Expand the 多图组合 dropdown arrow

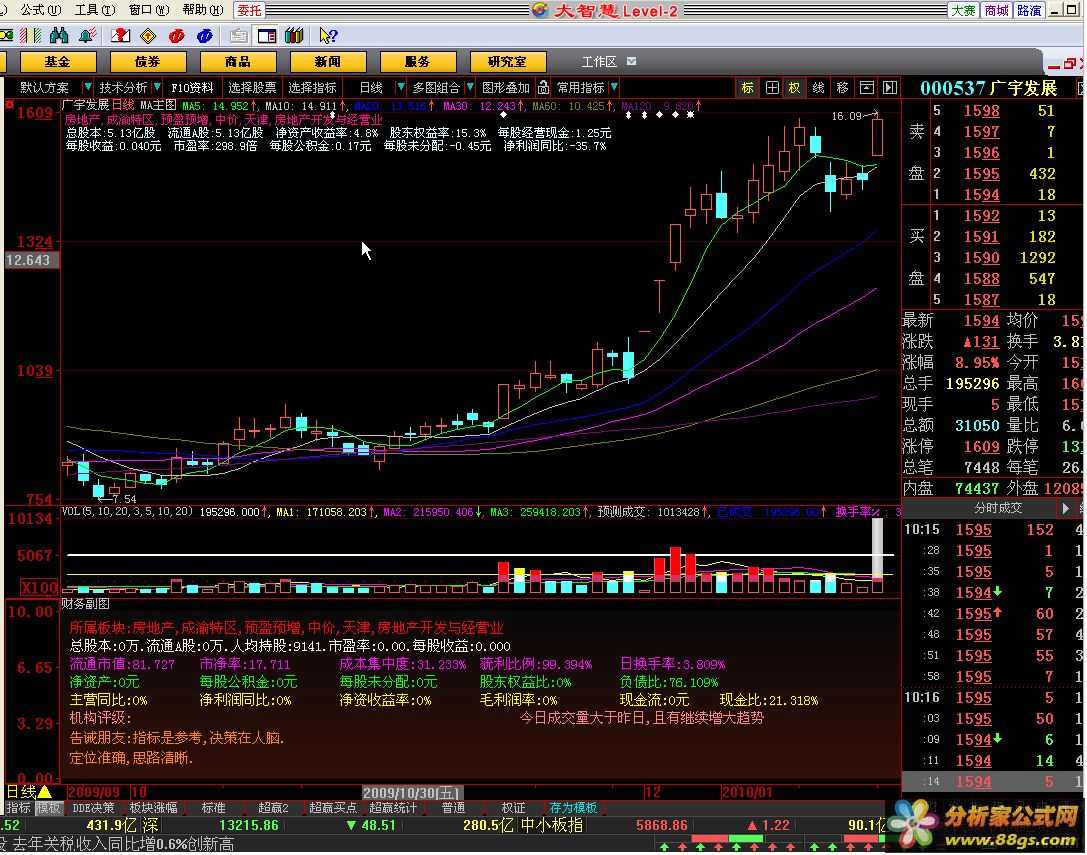point(469,87)
